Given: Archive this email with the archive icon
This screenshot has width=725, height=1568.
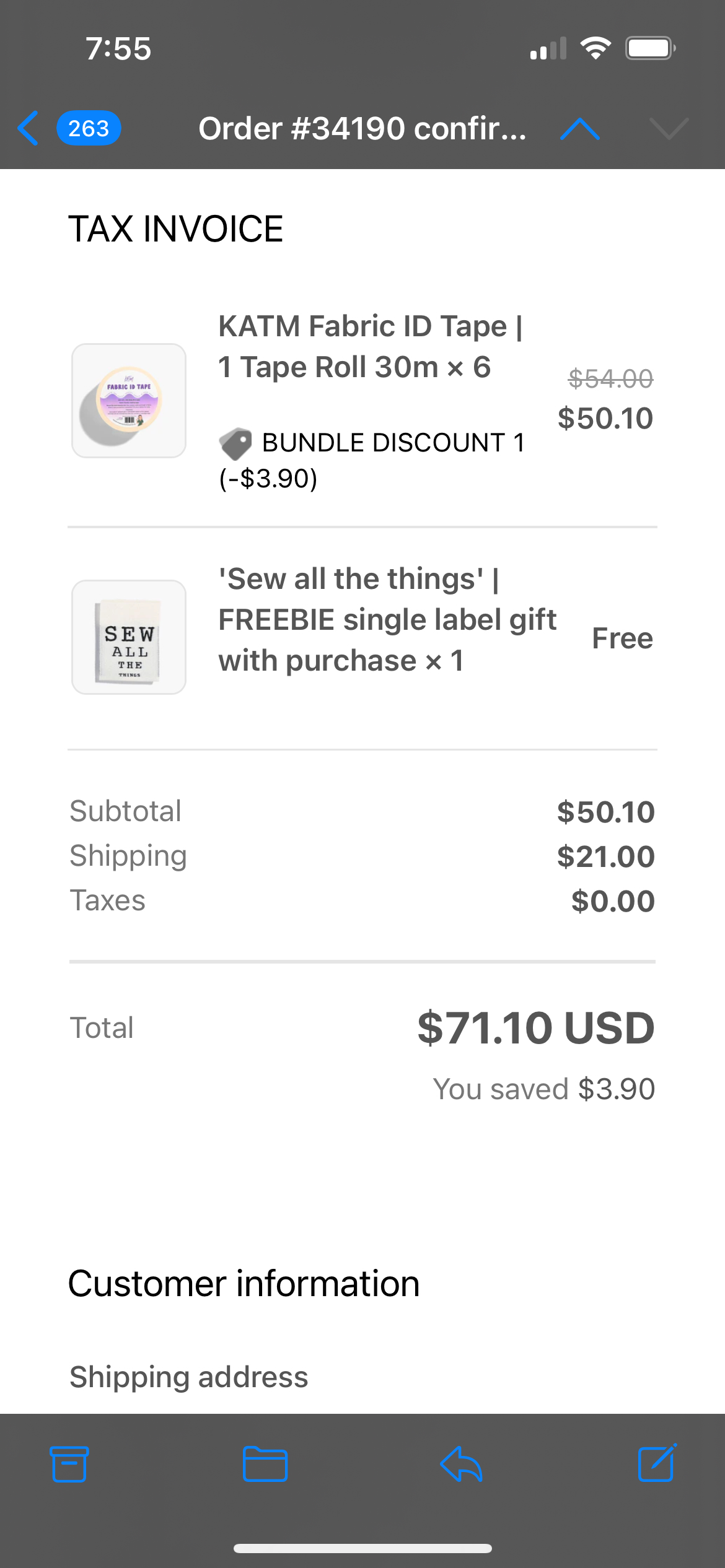Looking at the screenshot, I should [x=69, y=1464].
